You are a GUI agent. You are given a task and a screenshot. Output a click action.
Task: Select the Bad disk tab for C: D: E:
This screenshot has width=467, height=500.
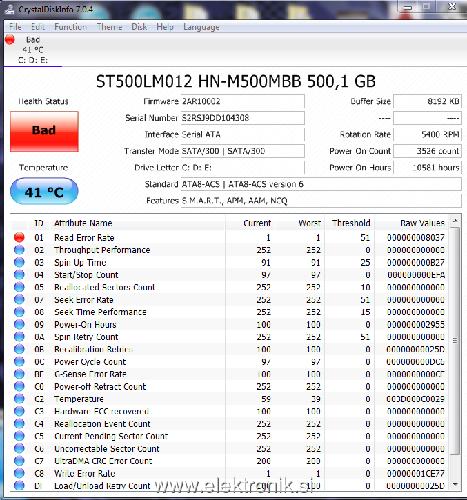point(33,50)
